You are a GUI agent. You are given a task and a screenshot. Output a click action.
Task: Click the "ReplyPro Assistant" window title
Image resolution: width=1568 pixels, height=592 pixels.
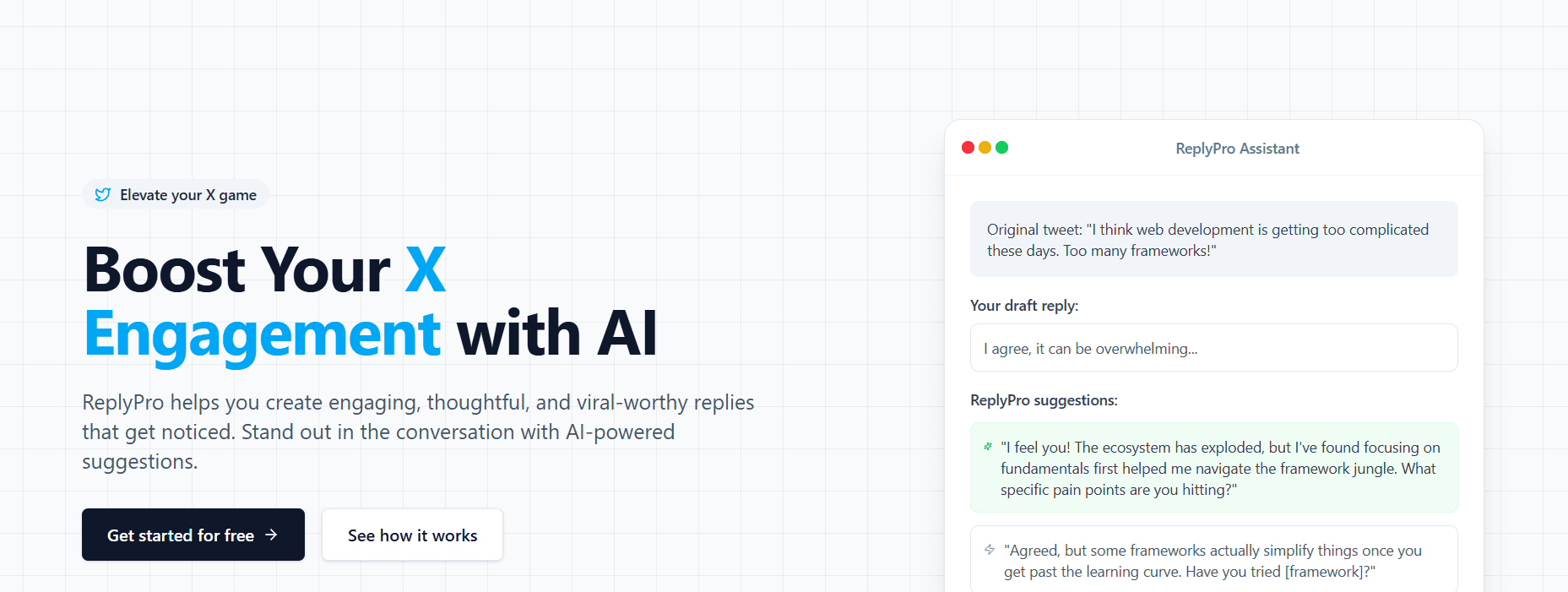(1237, 149)
